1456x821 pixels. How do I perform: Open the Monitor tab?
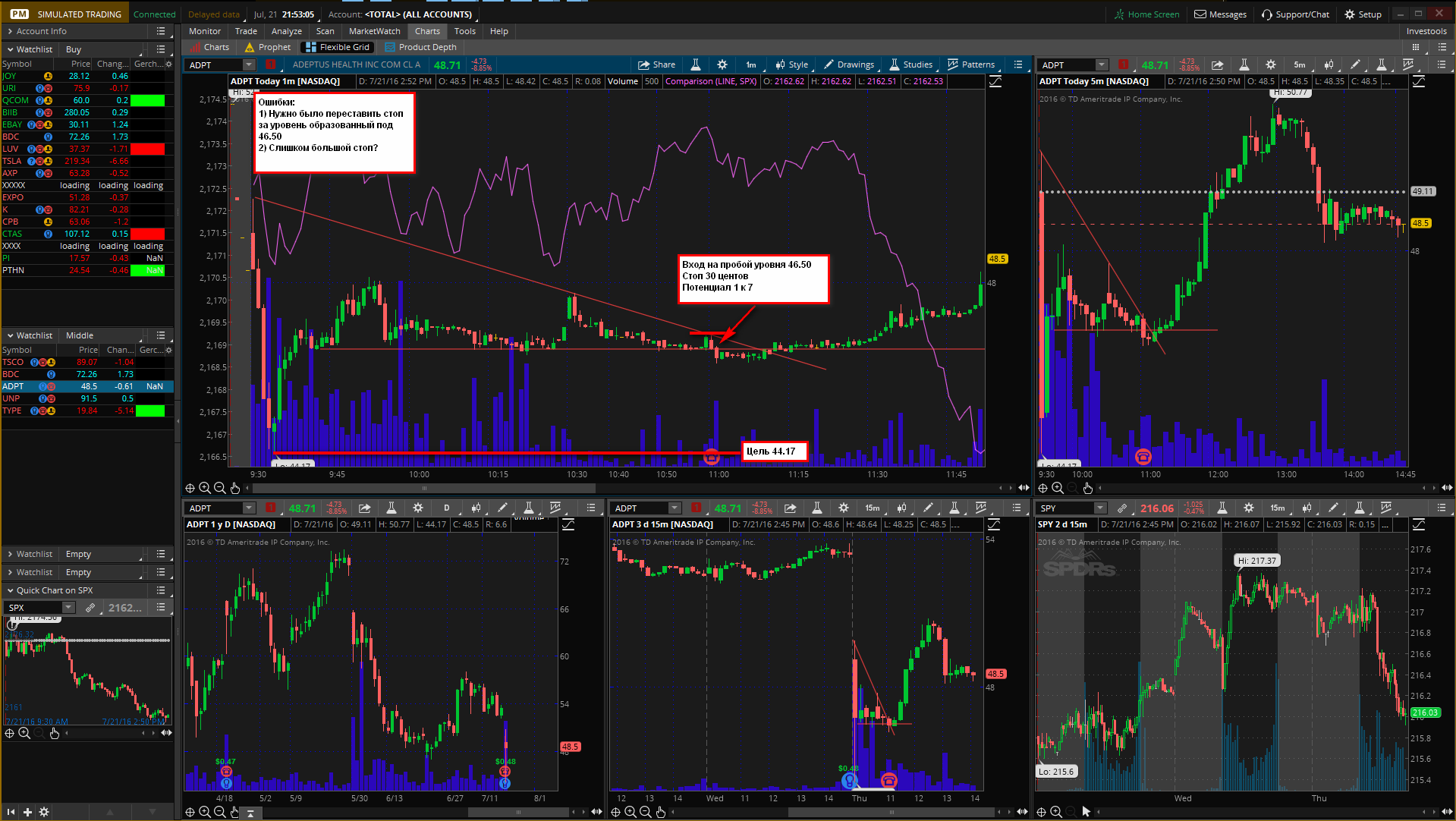205,31
